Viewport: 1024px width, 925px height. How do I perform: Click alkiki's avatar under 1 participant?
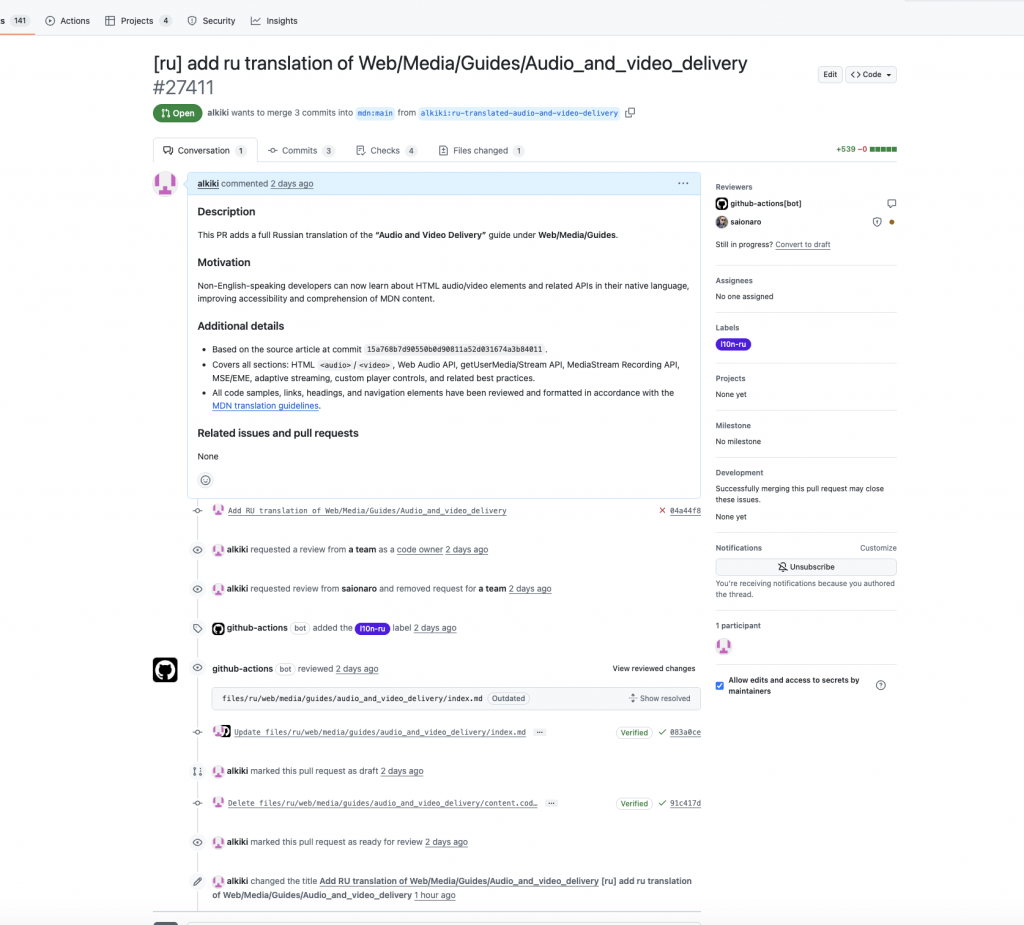coord(724,647)
